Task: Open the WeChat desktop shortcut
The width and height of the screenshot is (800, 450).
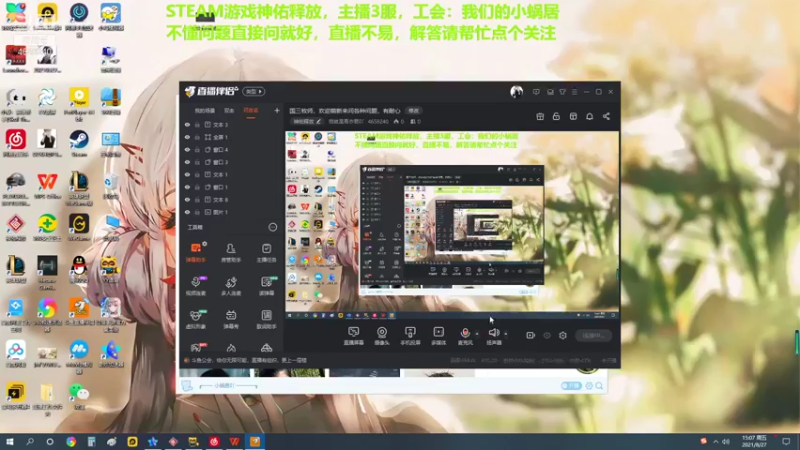Action: click(x=79, y=395)
